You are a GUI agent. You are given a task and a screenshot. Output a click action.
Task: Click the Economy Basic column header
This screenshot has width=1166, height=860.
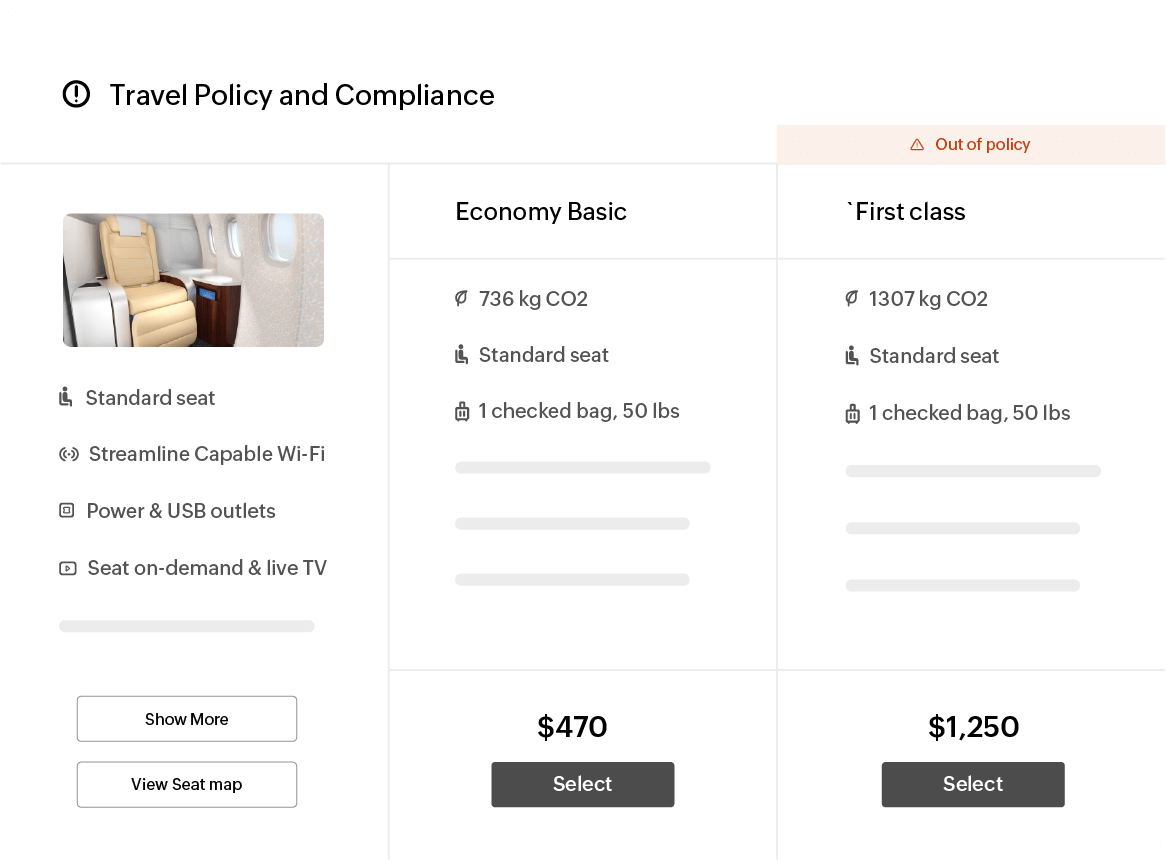[x=541, y=212]
